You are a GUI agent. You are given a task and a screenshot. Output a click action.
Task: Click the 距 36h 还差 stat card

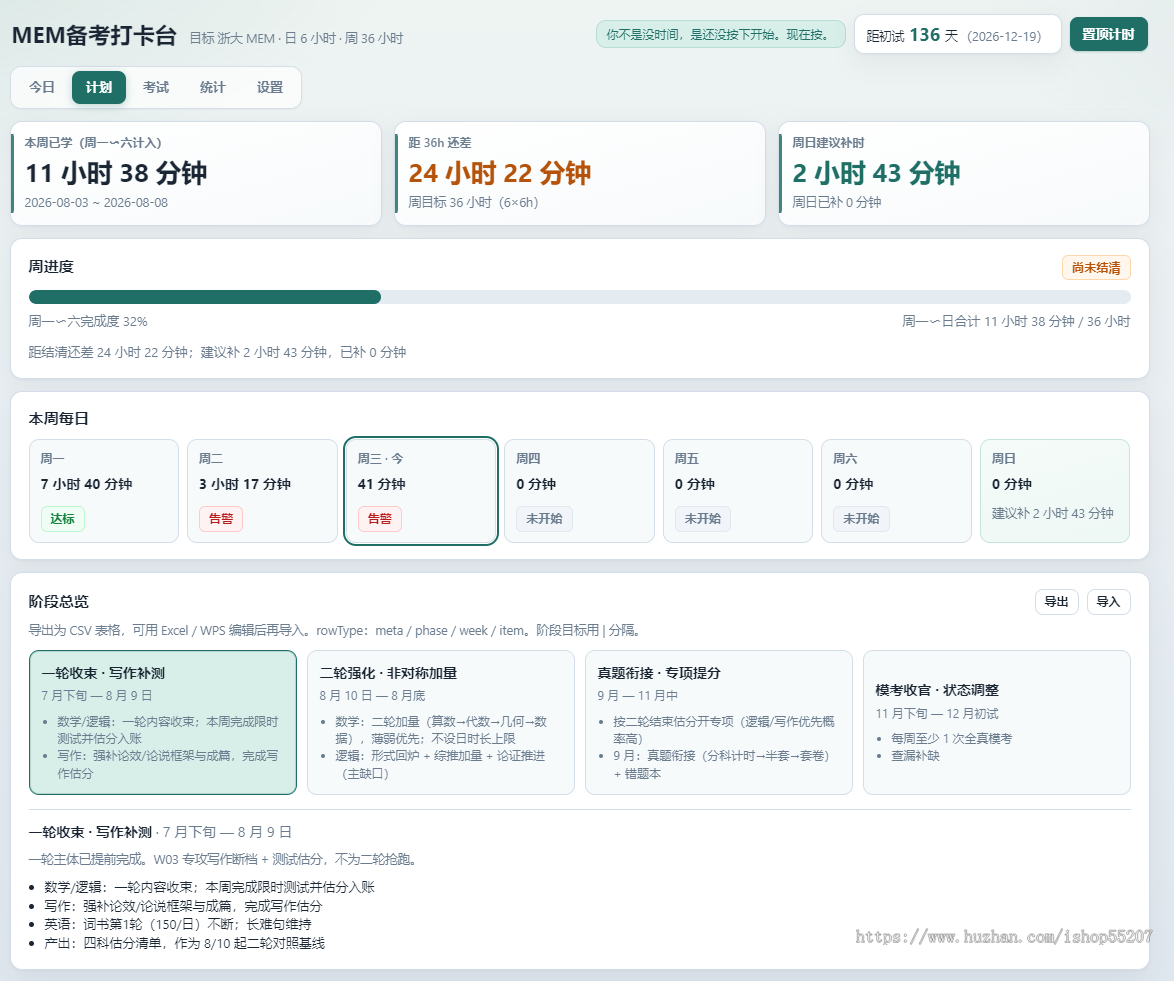tap(580, 174)
